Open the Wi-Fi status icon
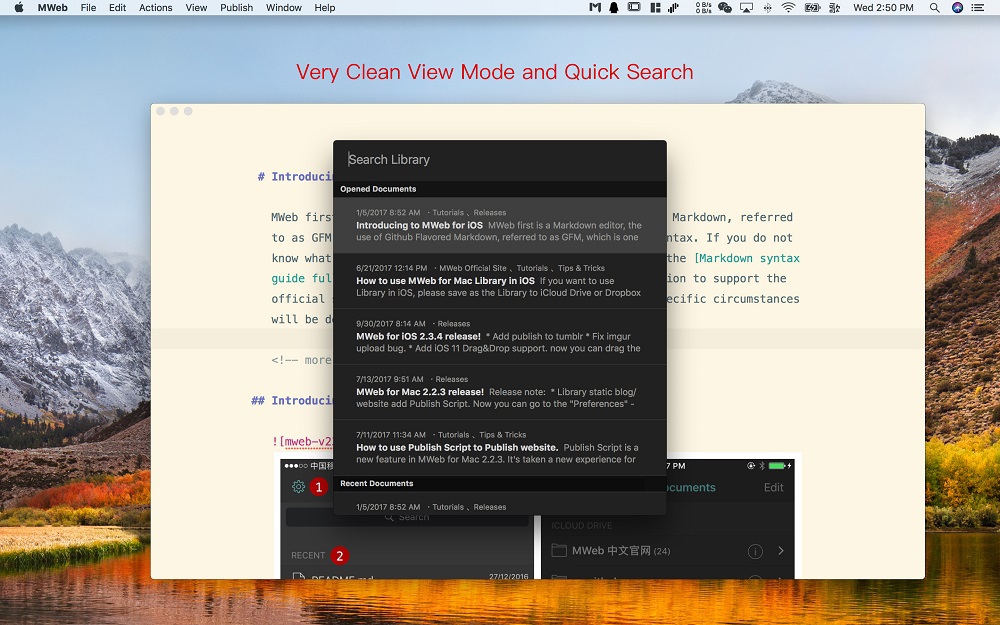 [x=788, y=8]
